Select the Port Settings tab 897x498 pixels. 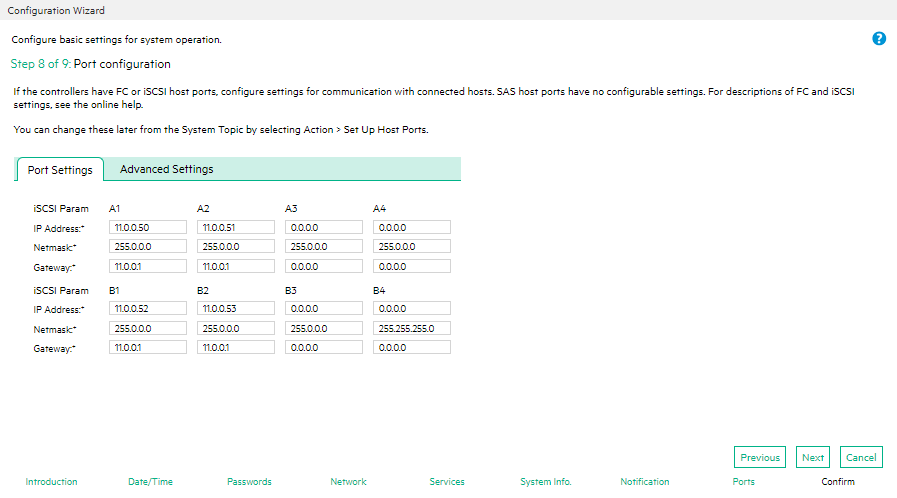(60, 170)
